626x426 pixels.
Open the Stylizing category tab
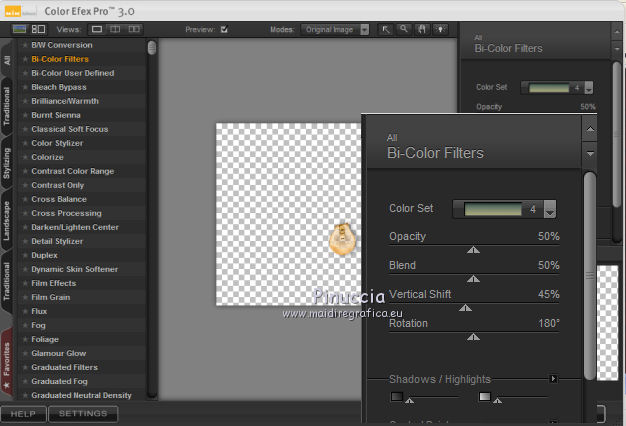tap(7, 163)
